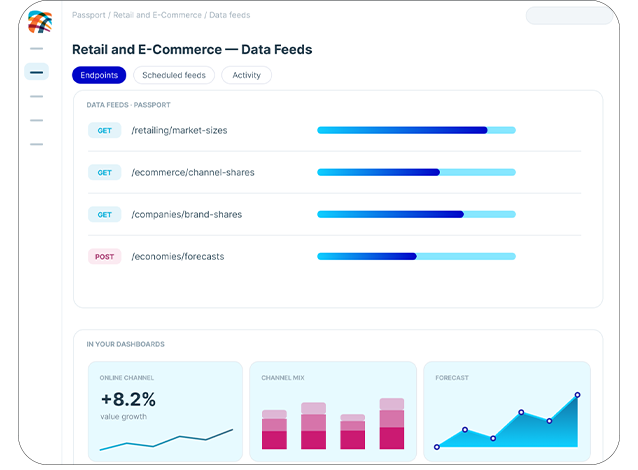Click tallest bar in Channel Mix chart
Viewport: 638px width, 470px height.
click(392, 424)
